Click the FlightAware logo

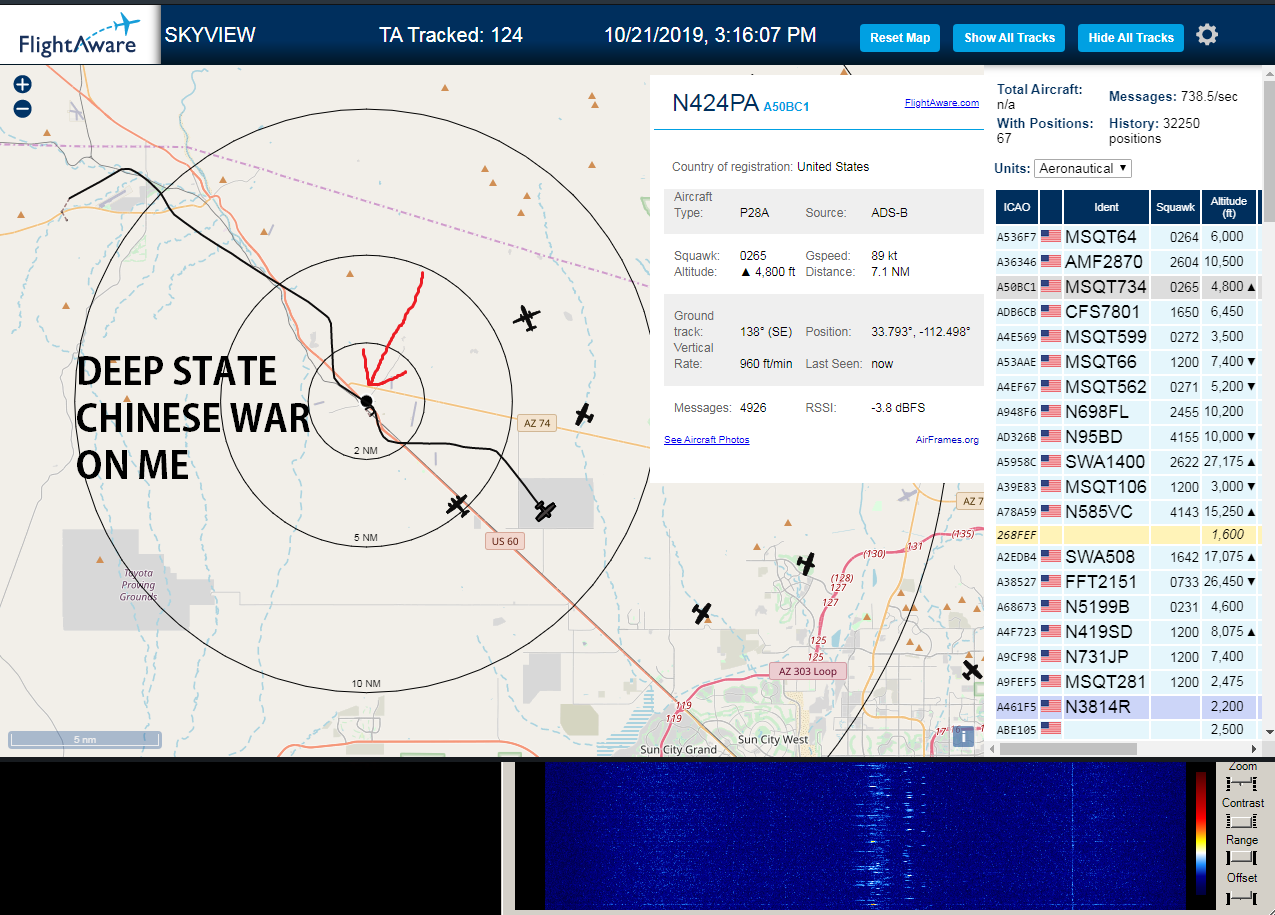click(80, 35)
